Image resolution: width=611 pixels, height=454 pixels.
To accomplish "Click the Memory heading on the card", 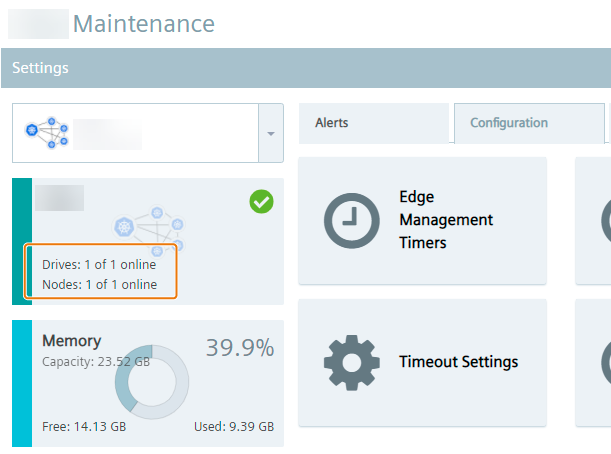I will click(x=71, y=341).
